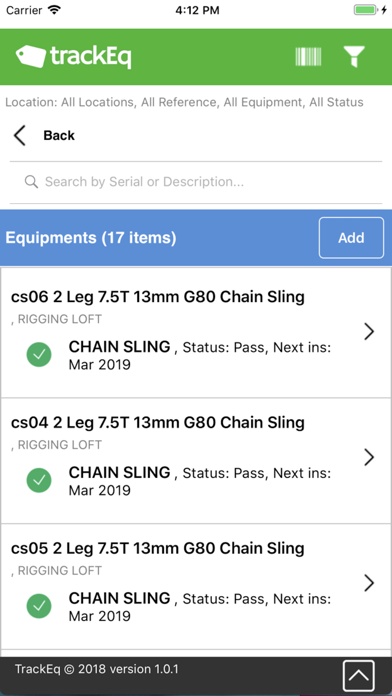Tap the search magnifier icon
The width and height of the screenshot is (392, 696).
tap(31, 182)
